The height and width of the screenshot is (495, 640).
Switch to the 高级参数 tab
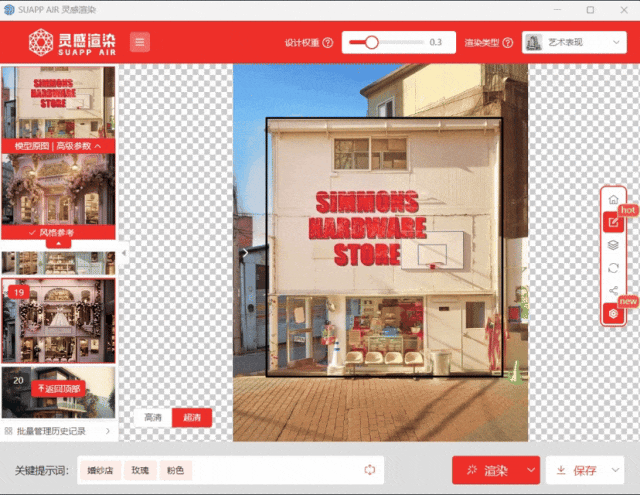(79, 146)
